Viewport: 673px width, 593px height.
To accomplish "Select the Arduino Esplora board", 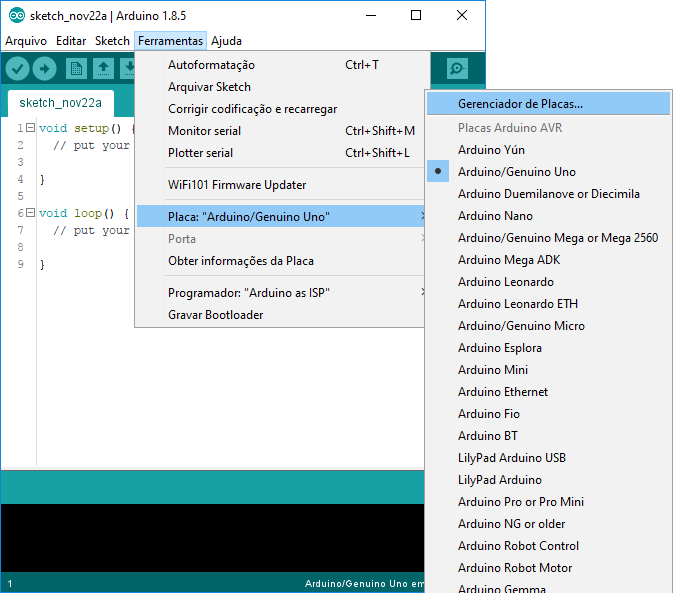I will (x=549, y=348).
